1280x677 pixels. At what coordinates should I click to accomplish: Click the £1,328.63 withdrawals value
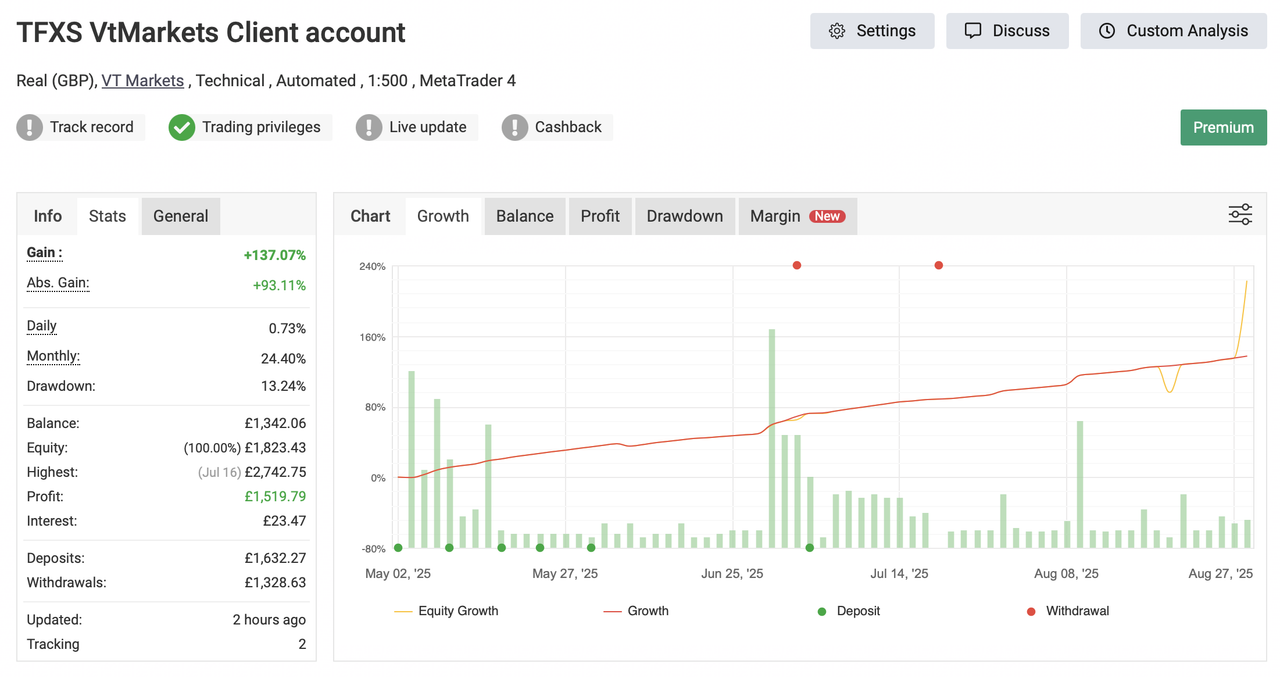(x=275, y=582)
